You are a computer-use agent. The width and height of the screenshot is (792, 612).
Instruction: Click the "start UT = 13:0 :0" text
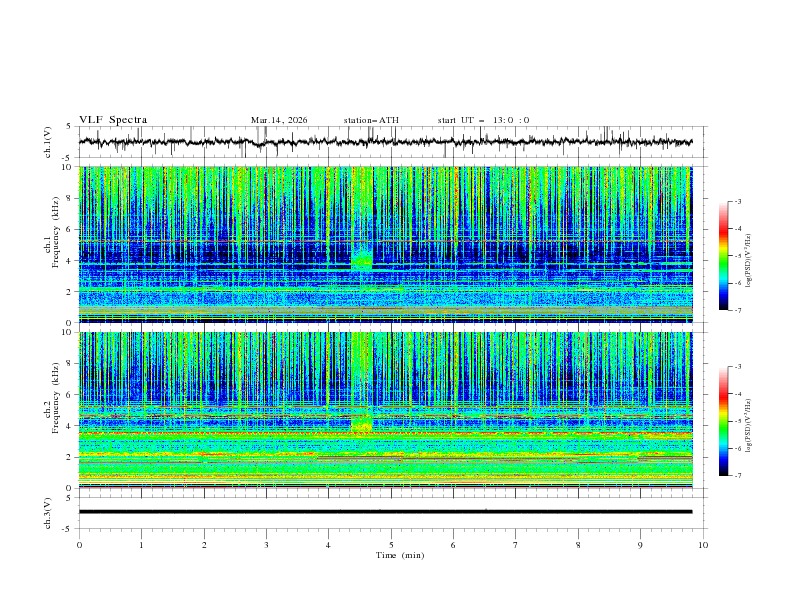coord(483,120)
